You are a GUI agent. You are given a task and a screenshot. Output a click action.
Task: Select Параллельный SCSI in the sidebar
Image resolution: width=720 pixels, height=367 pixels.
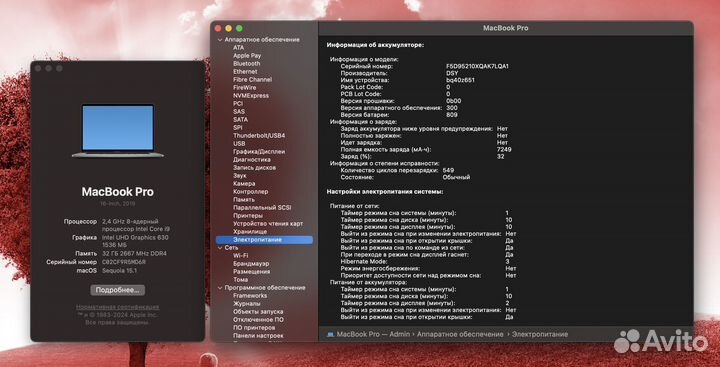pyautogui.click(x=262, y=208)
